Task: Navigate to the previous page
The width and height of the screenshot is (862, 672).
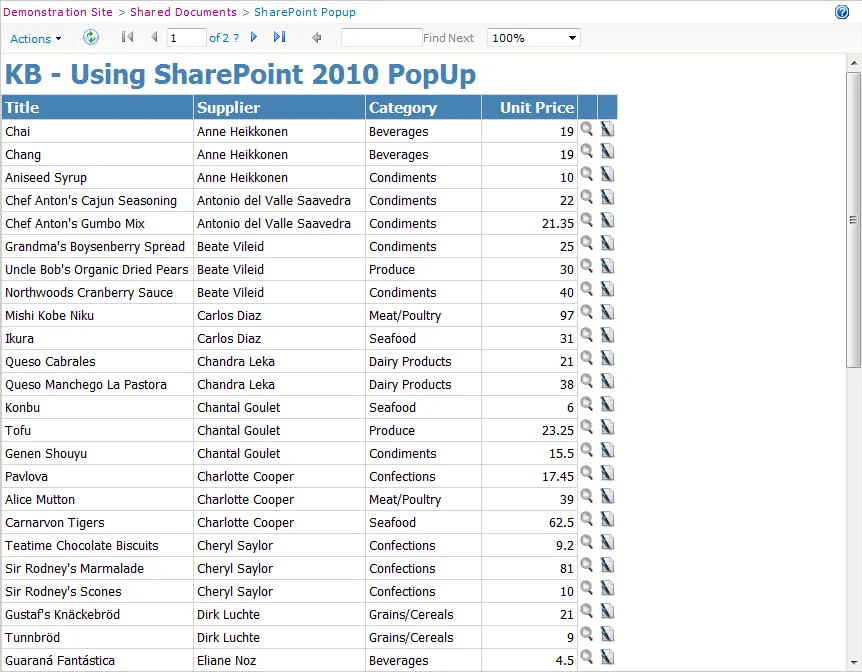Action: point(153,37)
